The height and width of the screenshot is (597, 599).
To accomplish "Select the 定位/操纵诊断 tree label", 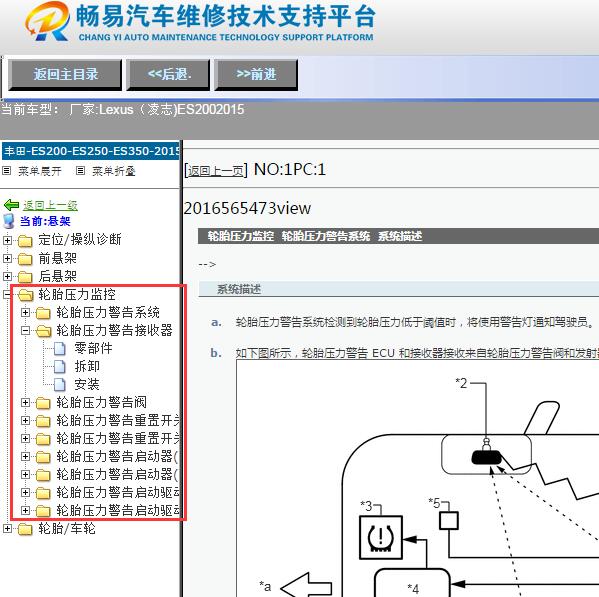I will tap(80, 240).
